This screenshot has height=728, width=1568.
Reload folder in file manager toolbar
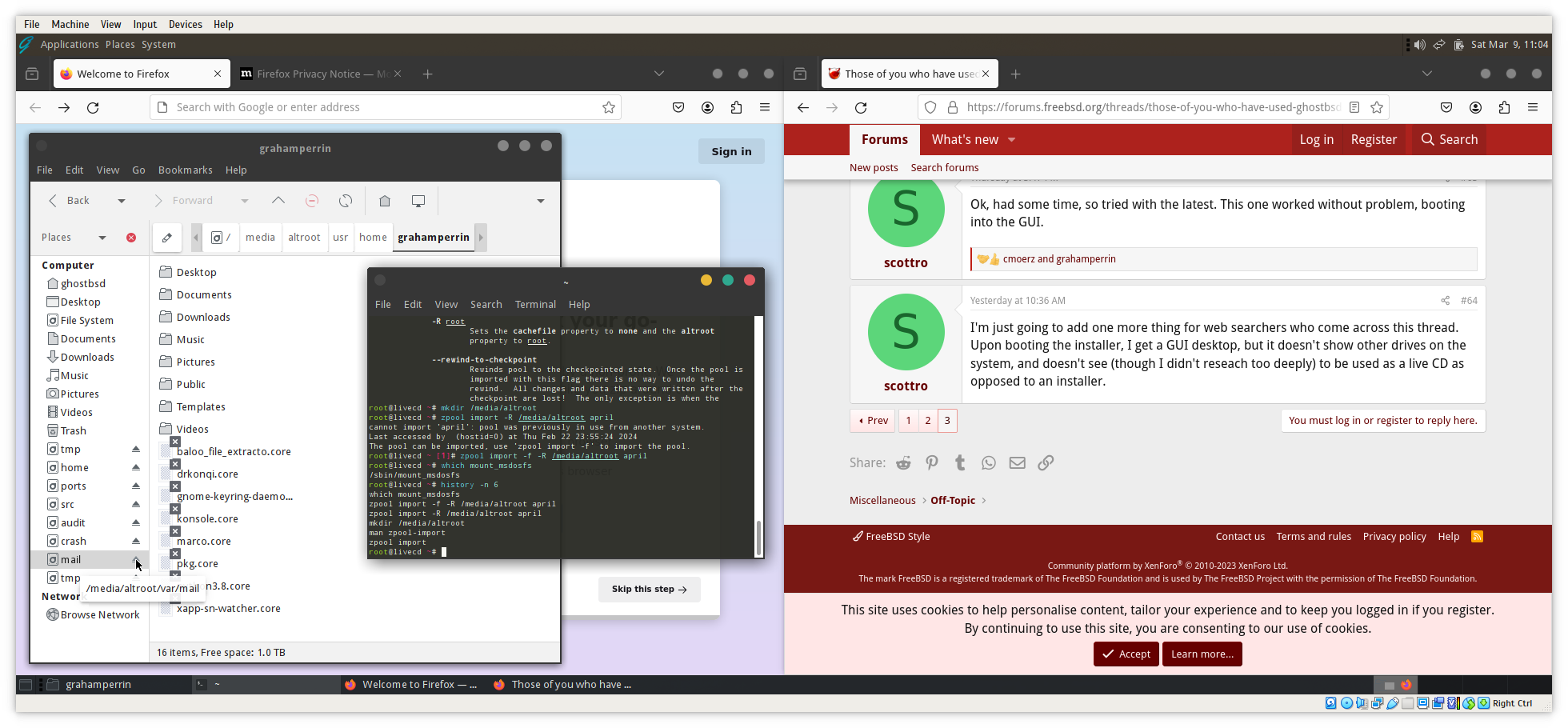(346, 201)
